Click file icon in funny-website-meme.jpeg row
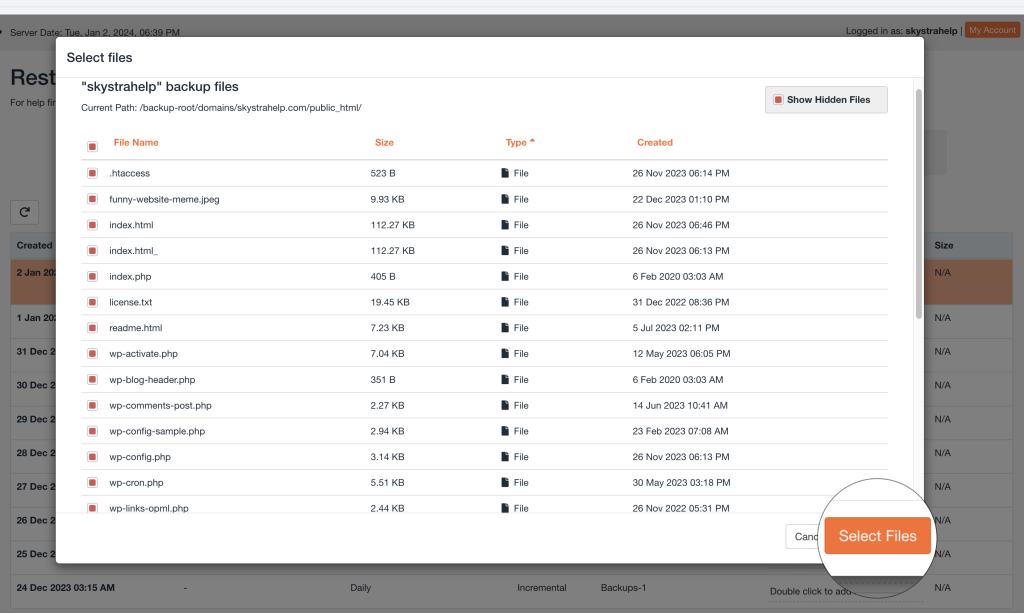This screenshot has width=1024, height=613. pyautogui.click(x=505, y=199)
